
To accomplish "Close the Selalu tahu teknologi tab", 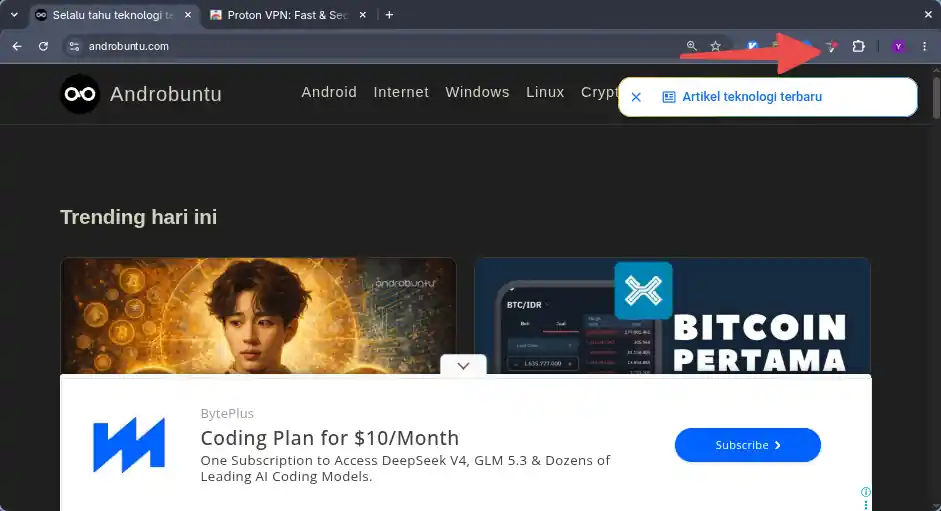I will 188,15.
